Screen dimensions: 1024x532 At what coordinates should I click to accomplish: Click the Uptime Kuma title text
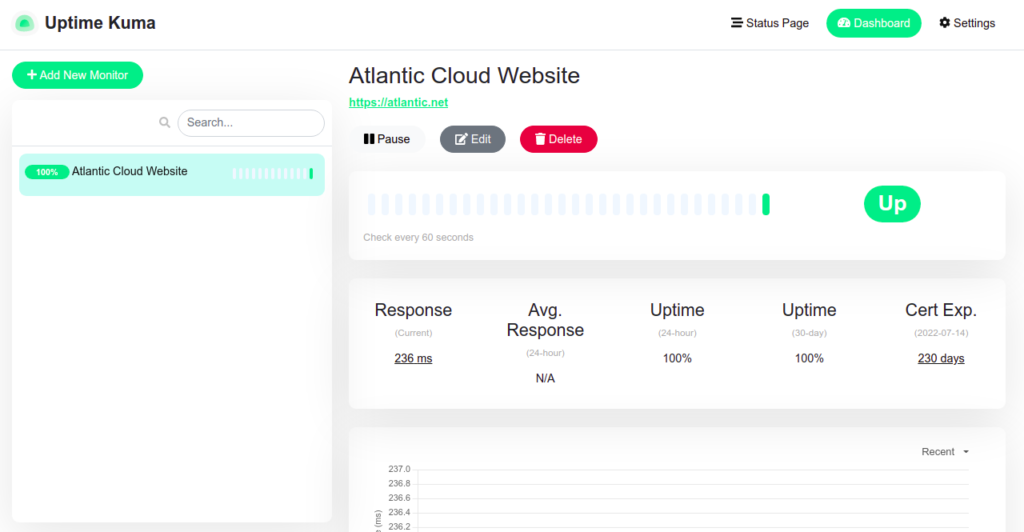[100, 23]
